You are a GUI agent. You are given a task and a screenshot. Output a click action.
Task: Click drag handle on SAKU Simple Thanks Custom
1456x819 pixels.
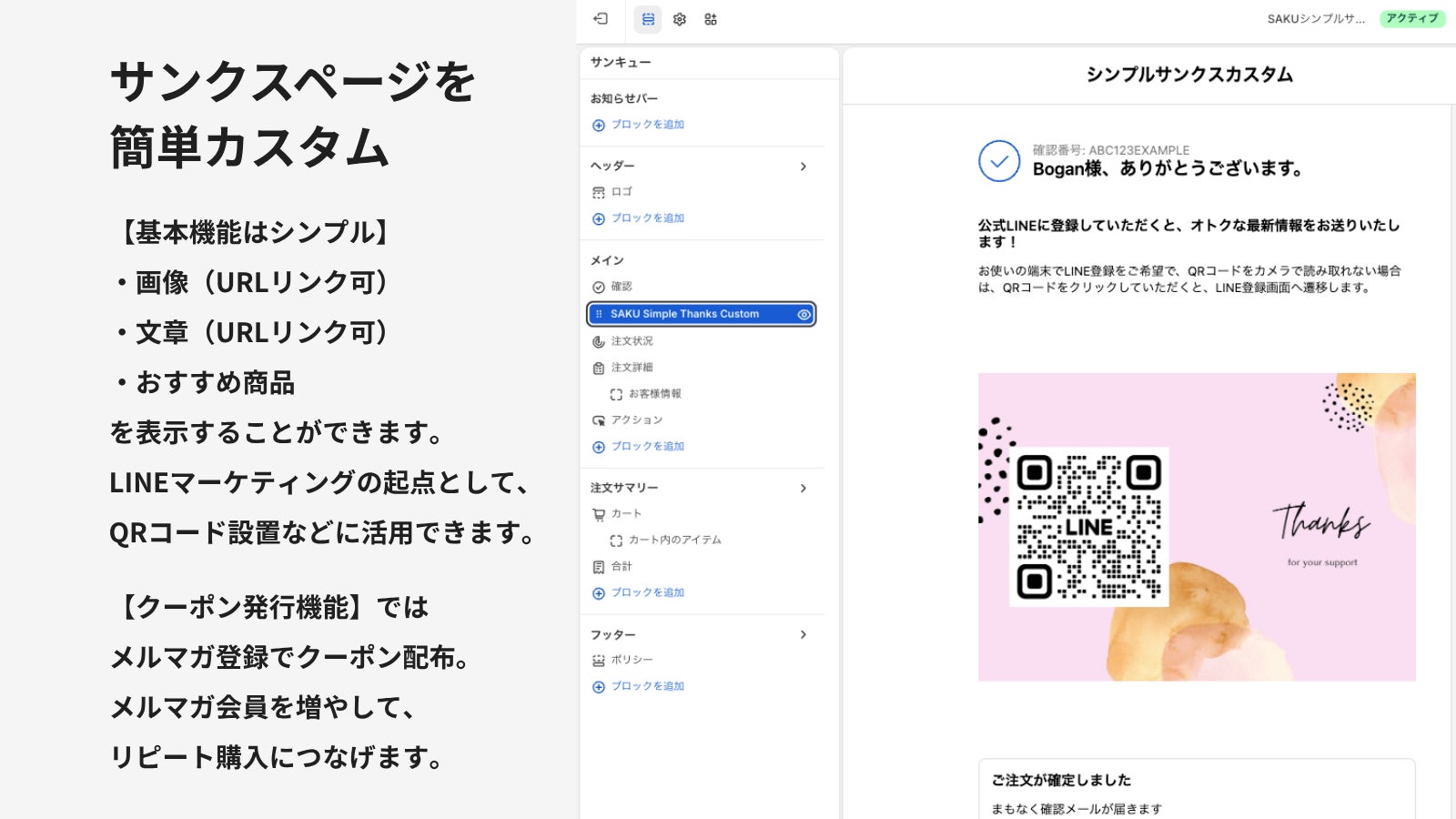(x=599, y=314)
